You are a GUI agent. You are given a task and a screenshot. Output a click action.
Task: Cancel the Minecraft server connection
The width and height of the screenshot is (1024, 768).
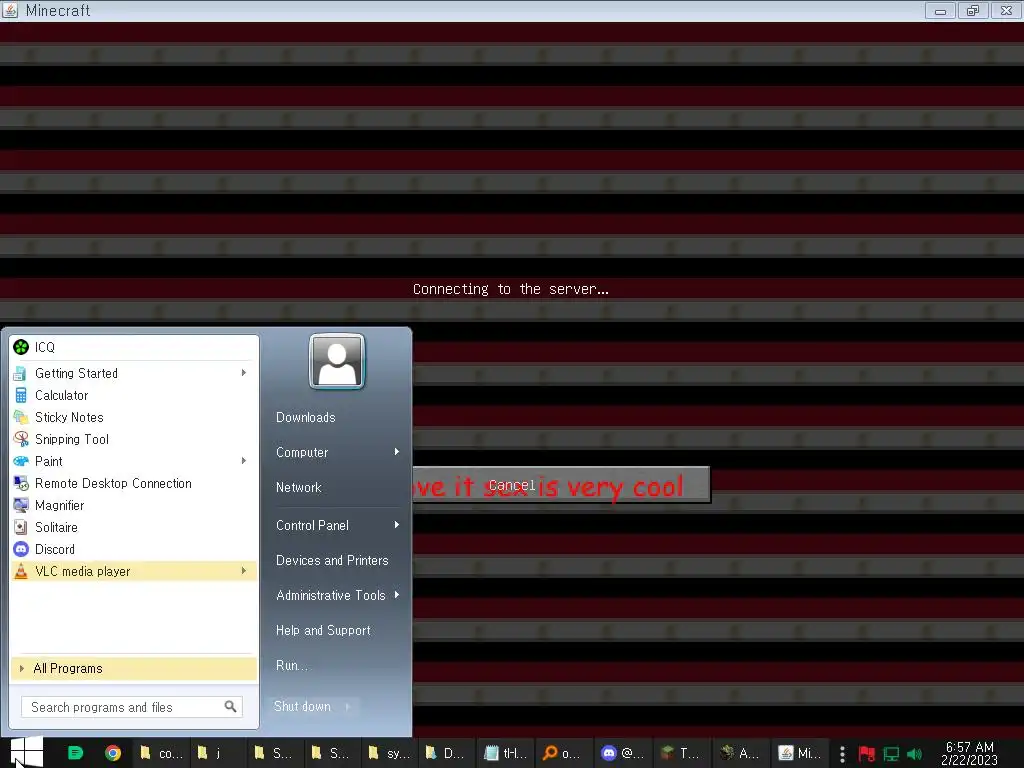[x=561, y=485]
